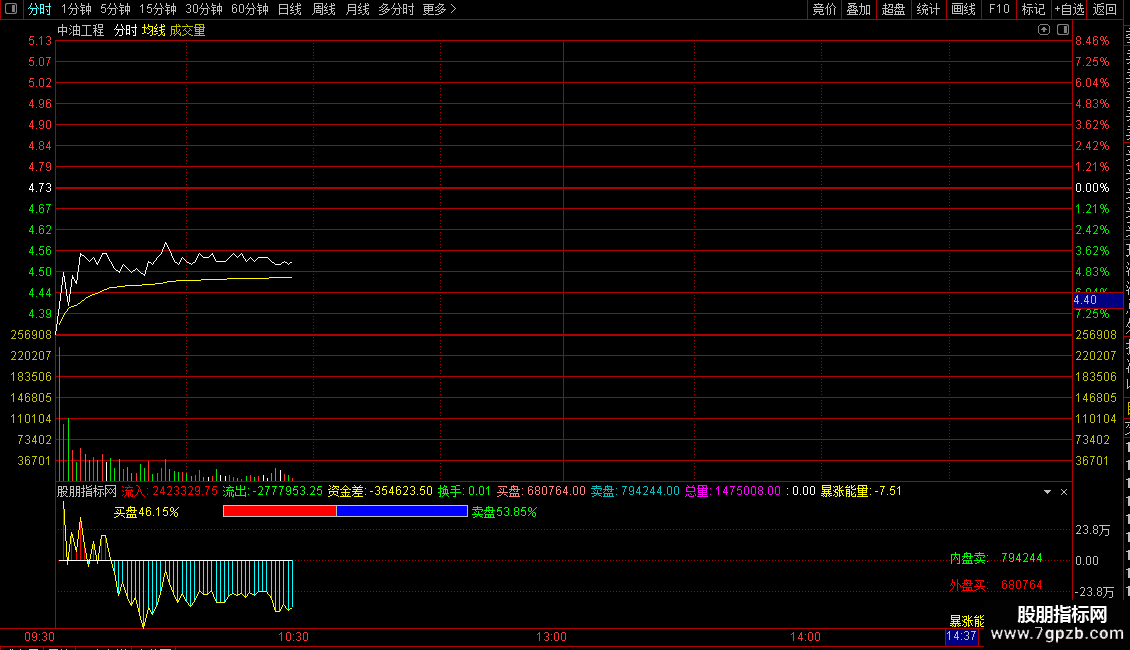
Task: Open F10 company information
Action: (x=999, y=9)
